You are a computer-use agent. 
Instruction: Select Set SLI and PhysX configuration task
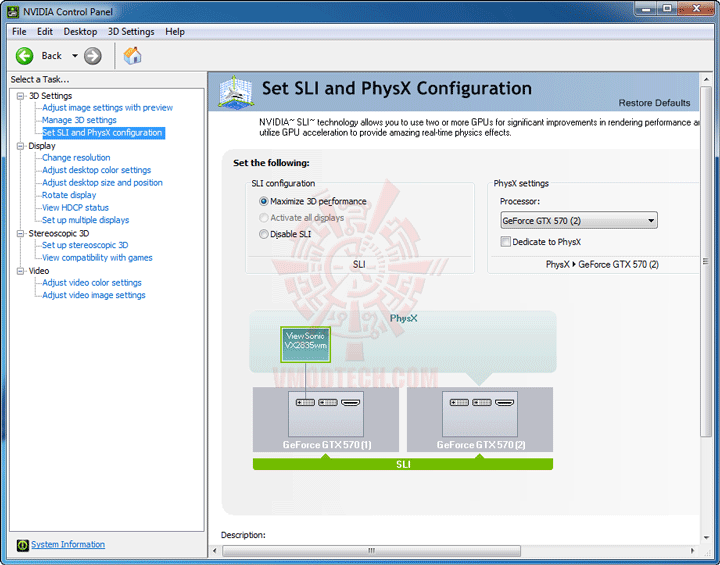(102, 133)
